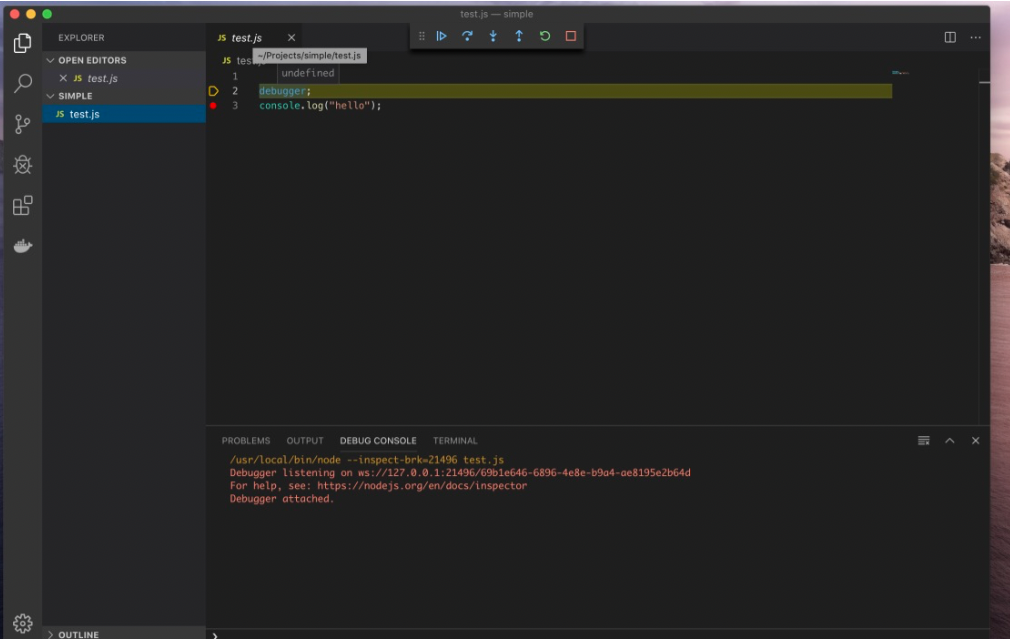Click the Continue debug control
The image size is (1010, 641).
point(441,36)
